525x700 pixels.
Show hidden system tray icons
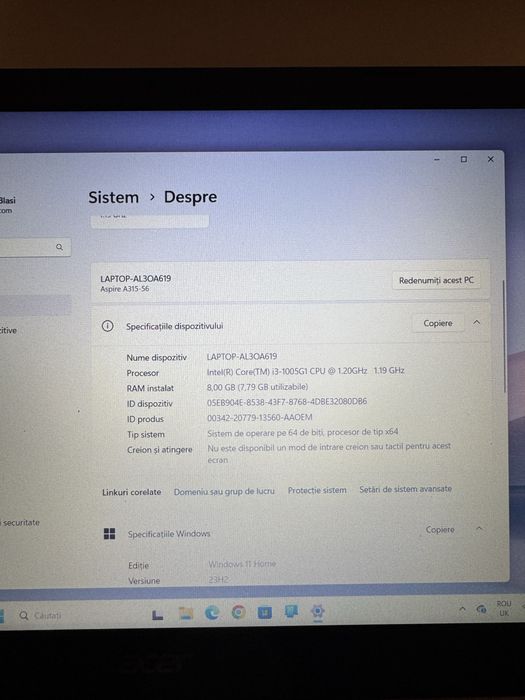[x=462, y=608]
